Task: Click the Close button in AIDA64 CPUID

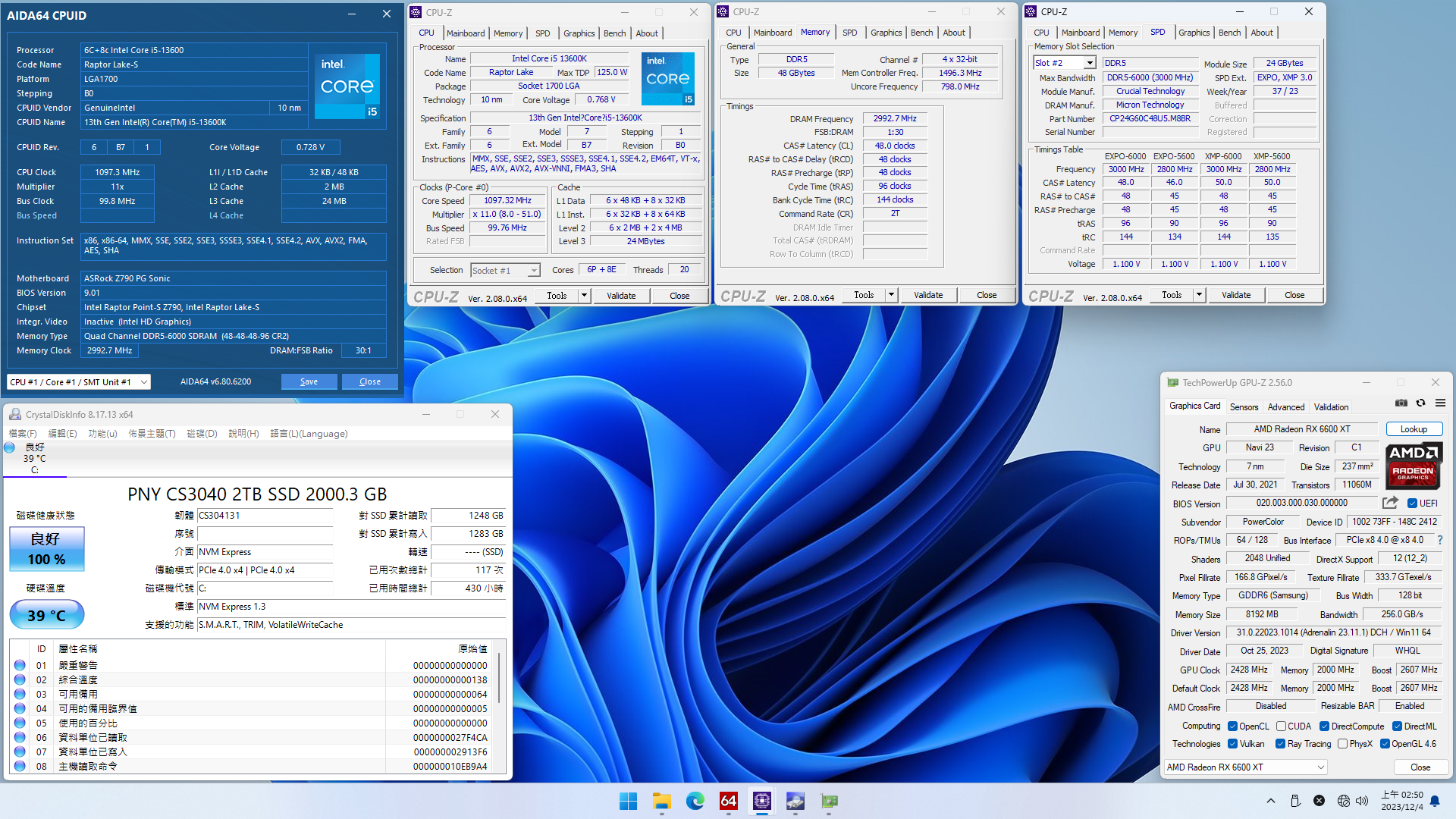Action: pos(370,381)
